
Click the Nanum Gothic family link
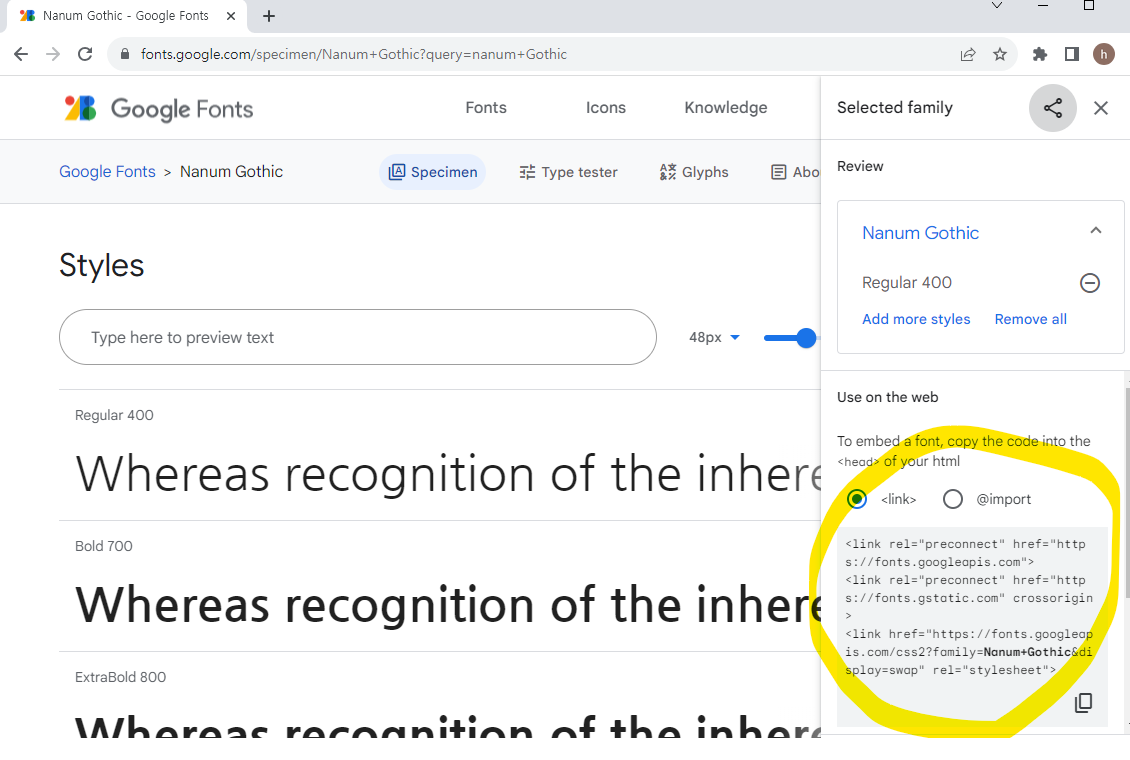tap(920, 233)
